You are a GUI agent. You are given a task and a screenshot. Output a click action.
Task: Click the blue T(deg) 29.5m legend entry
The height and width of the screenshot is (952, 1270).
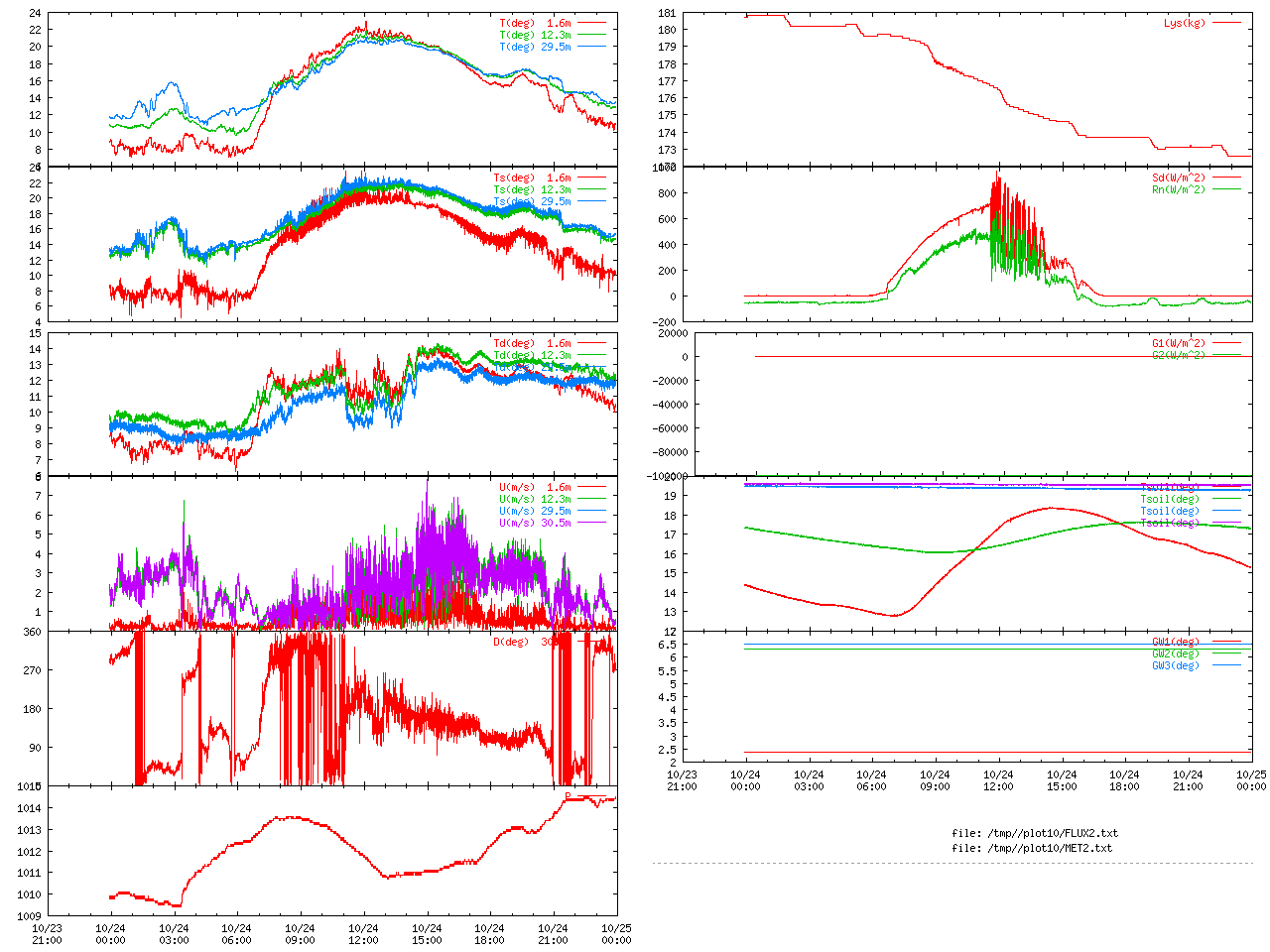click(x=535, y=47)
